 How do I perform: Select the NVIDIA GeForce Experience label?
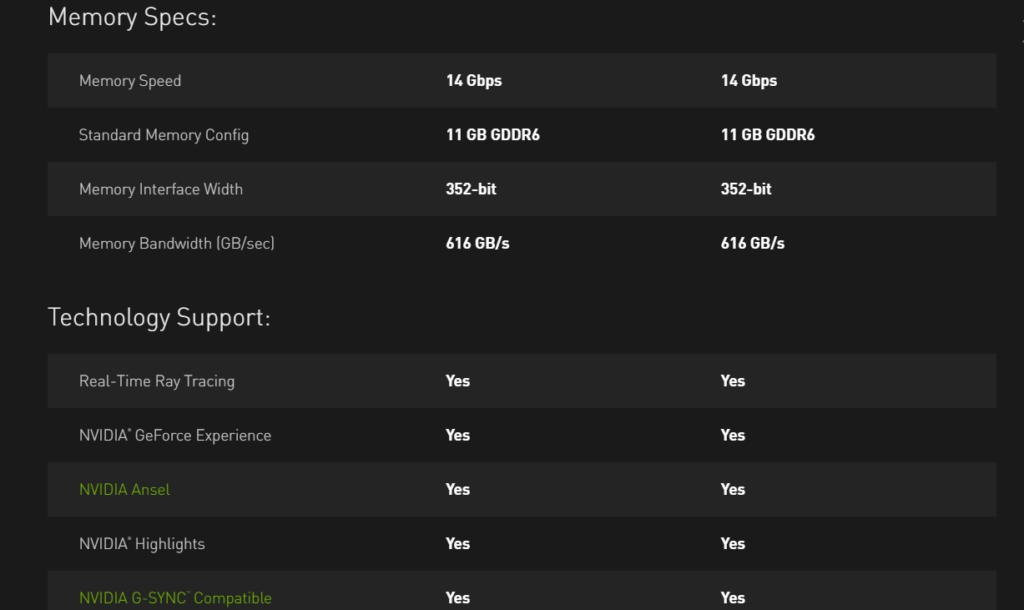tap(175, 436)
